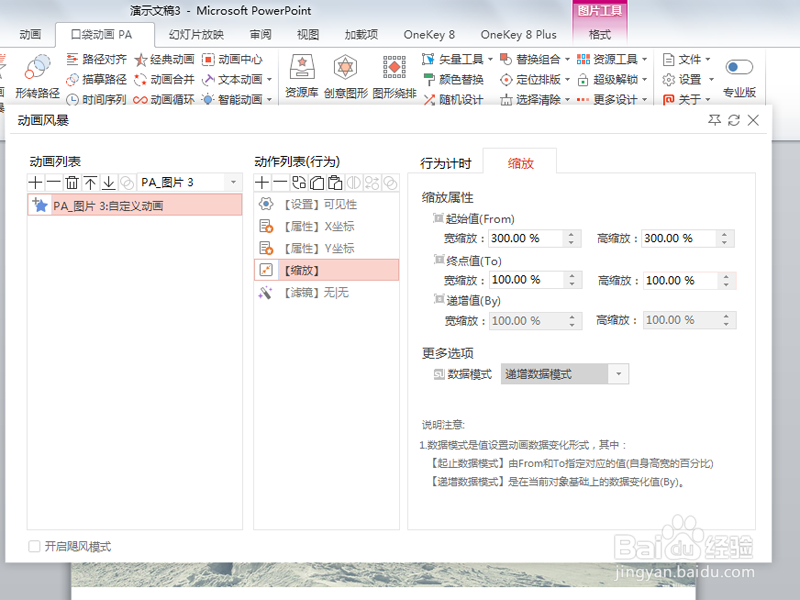Expand 智能动画 dropdown
Image resolution: width=800 pixels, height=600 pixels.
pos(269,99)
